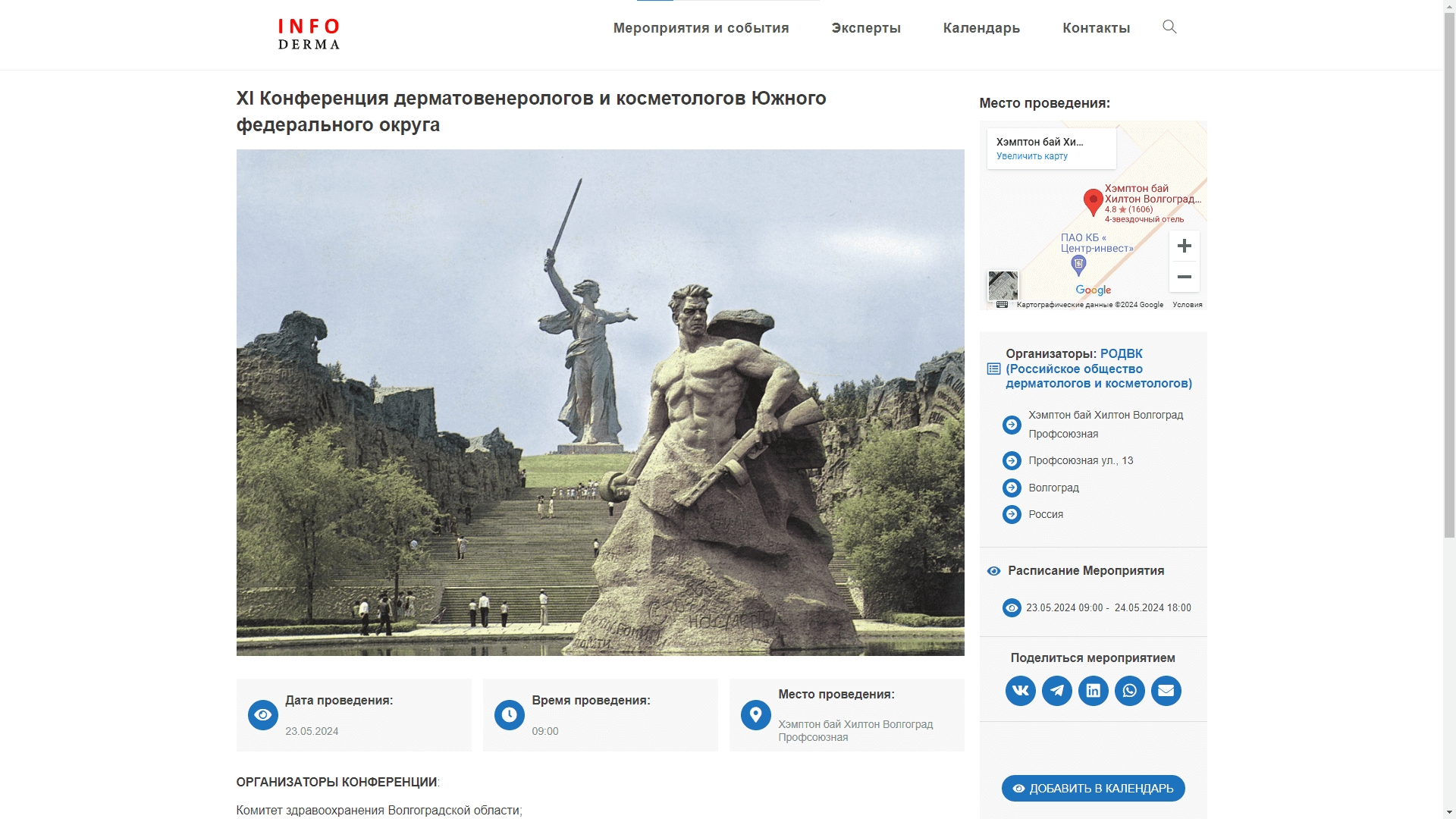Share event by email envelope icon
The width and height of the screenshot is (1456, 819).
click(1166, 691)
